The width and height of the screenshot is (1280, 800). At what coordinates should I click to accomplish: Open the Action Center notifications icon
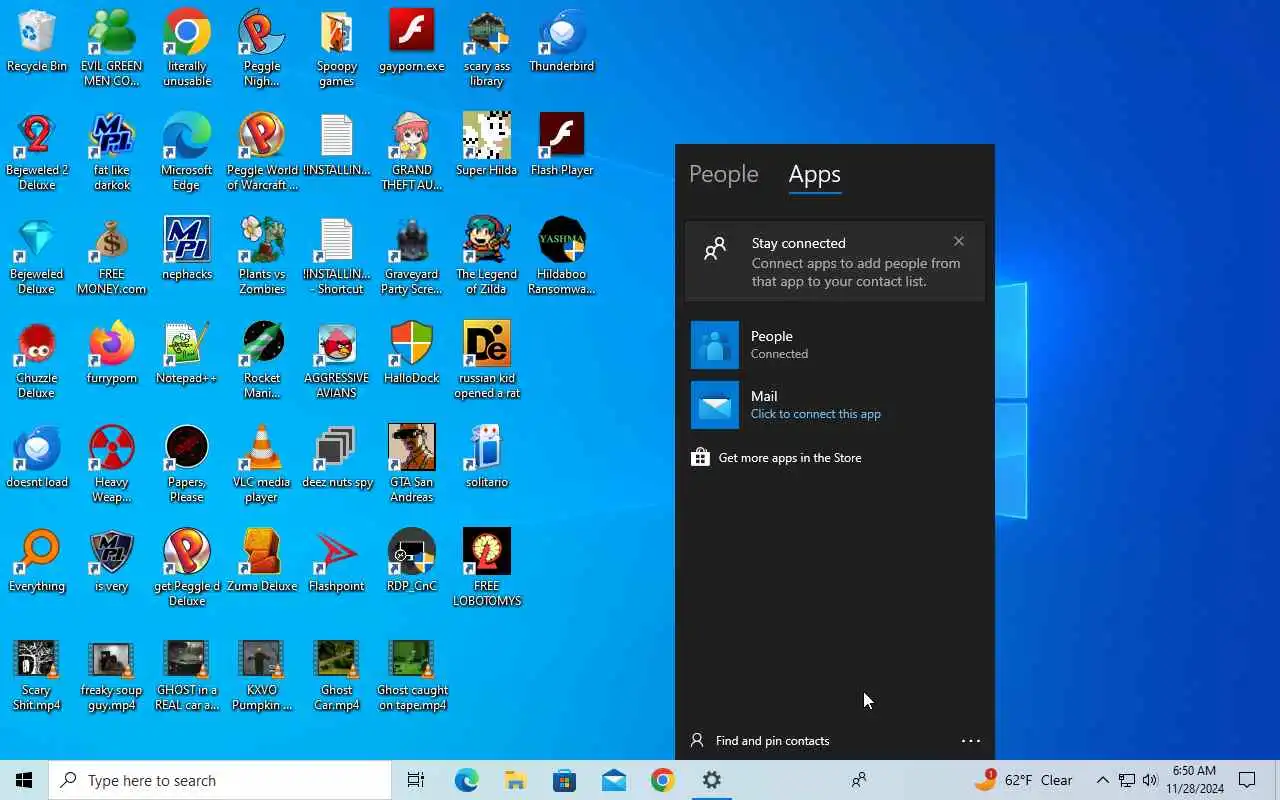1247,780
